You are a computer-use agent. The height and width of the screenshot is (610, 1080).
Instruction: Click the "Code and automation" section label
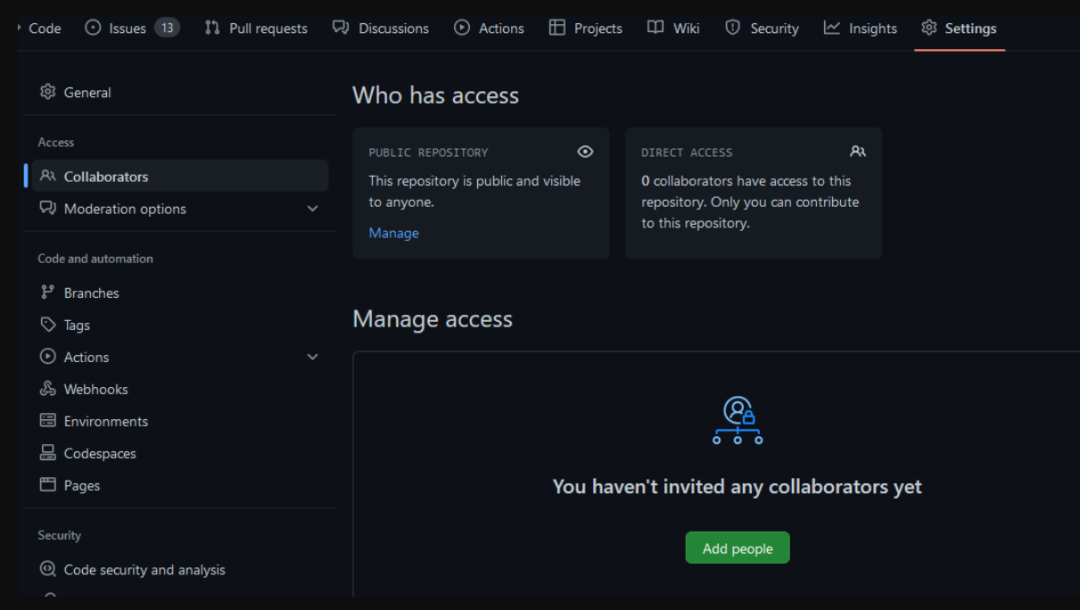(x=95, y=259)
